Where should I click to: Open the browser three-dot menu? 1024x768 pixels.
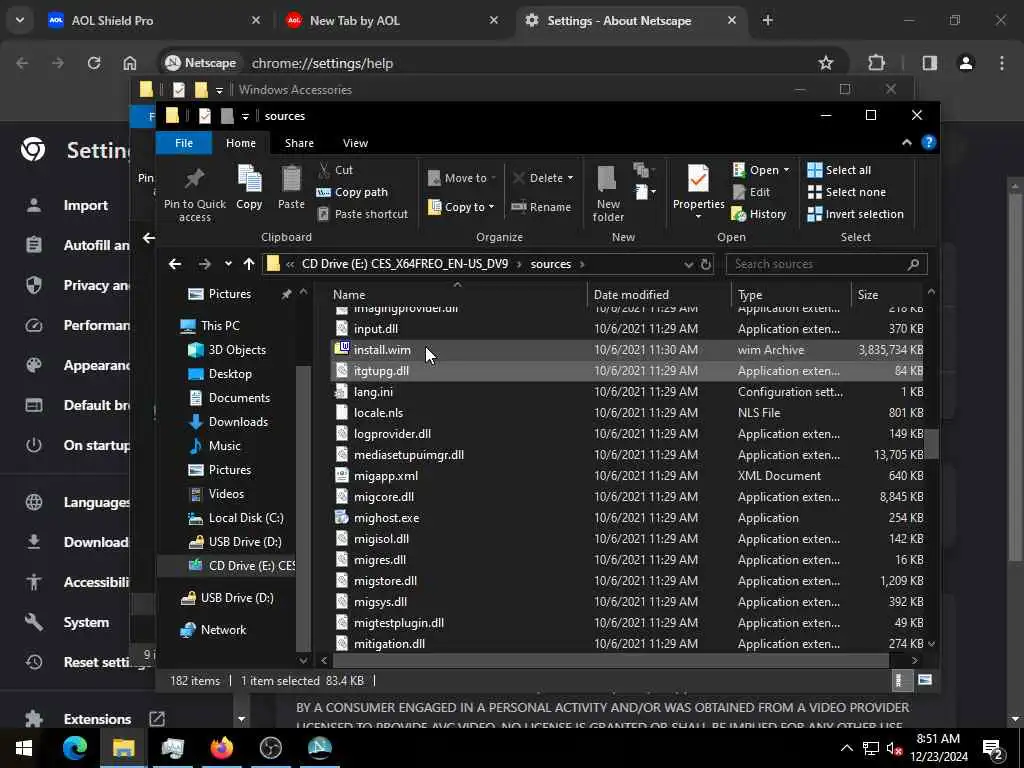click(1002, 63)
